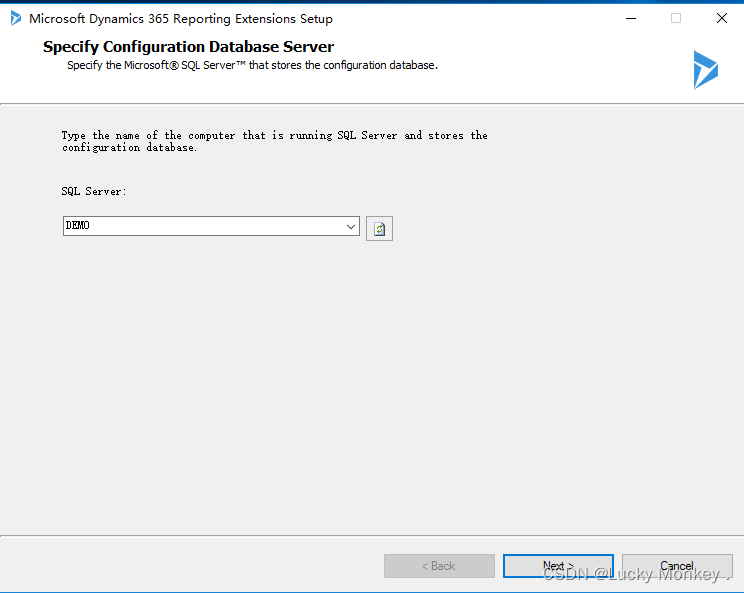Image resolution: width=744 pixels, height=593 pixels.
Task: Cancel the Reporting Extensions setup
Action: [x=677, y=566]
